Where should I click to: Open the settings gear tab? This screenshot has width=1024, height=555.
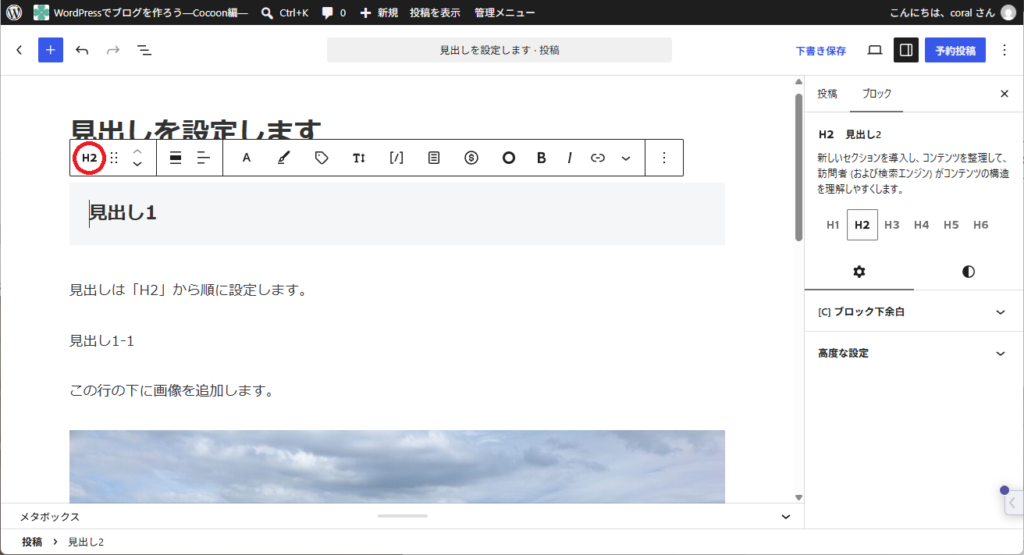coord(859,272)
